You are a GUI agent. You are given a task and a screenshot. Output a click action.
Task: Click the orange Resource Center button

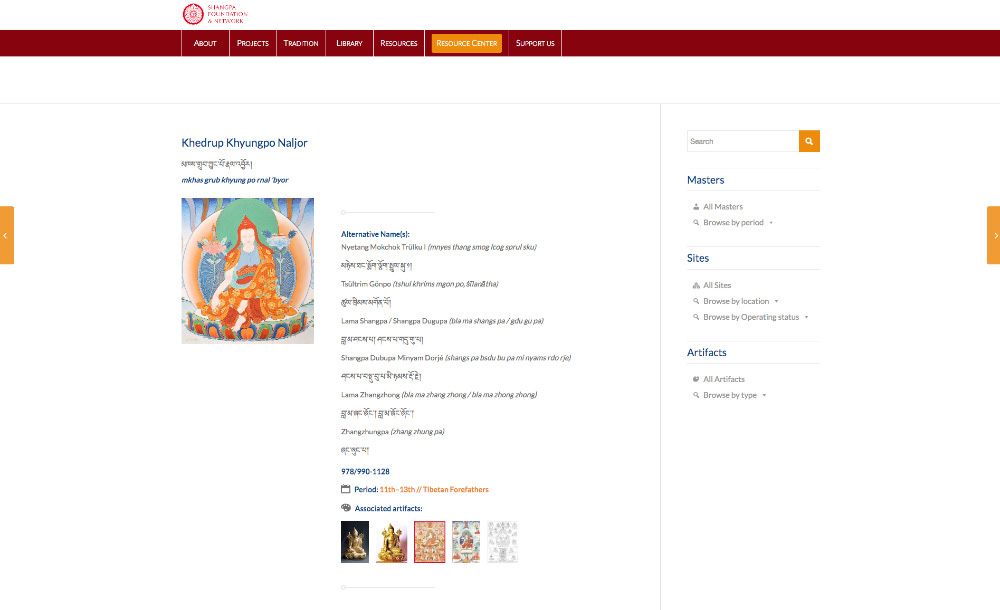tap(467, 43)
